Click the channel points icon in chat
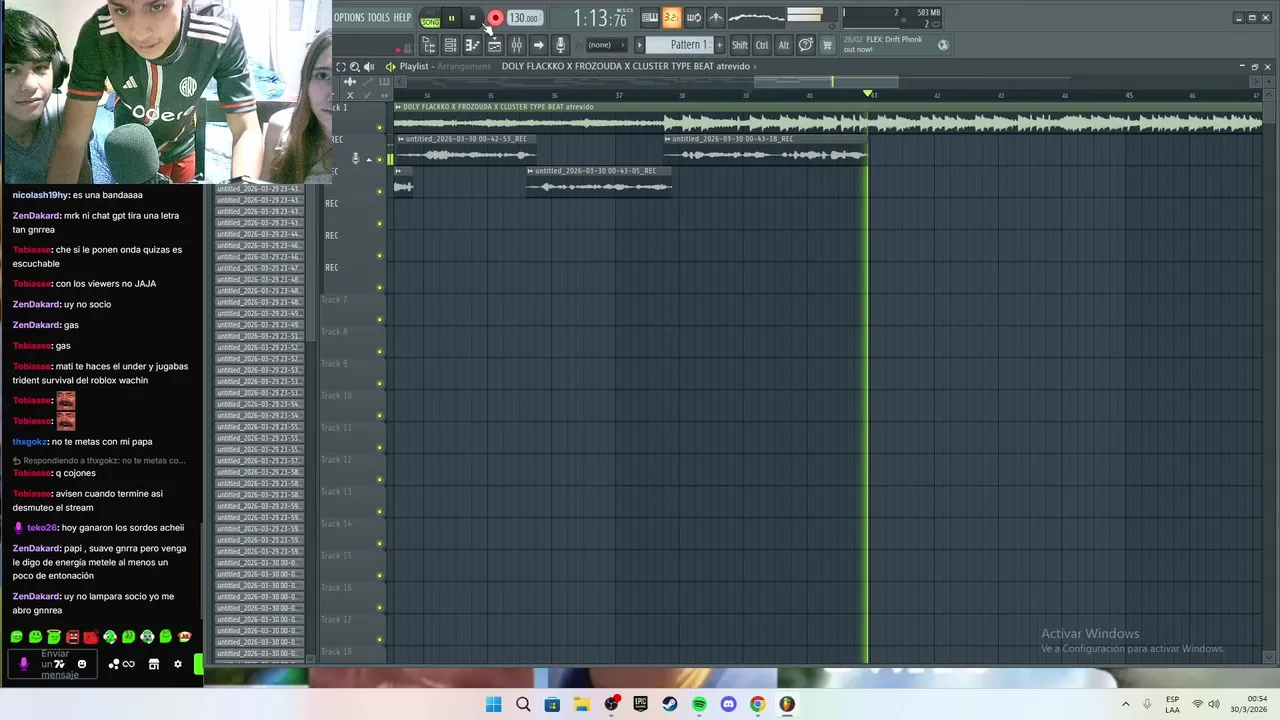The image size is (1280, 720). (121, 664)
